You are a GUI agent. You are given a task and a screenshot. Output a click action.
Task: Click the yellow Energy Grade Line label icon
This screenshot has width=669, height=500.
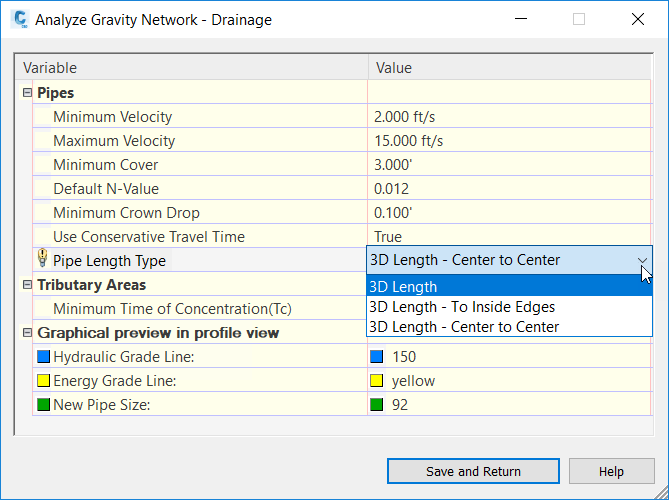[x=43, y=381]
